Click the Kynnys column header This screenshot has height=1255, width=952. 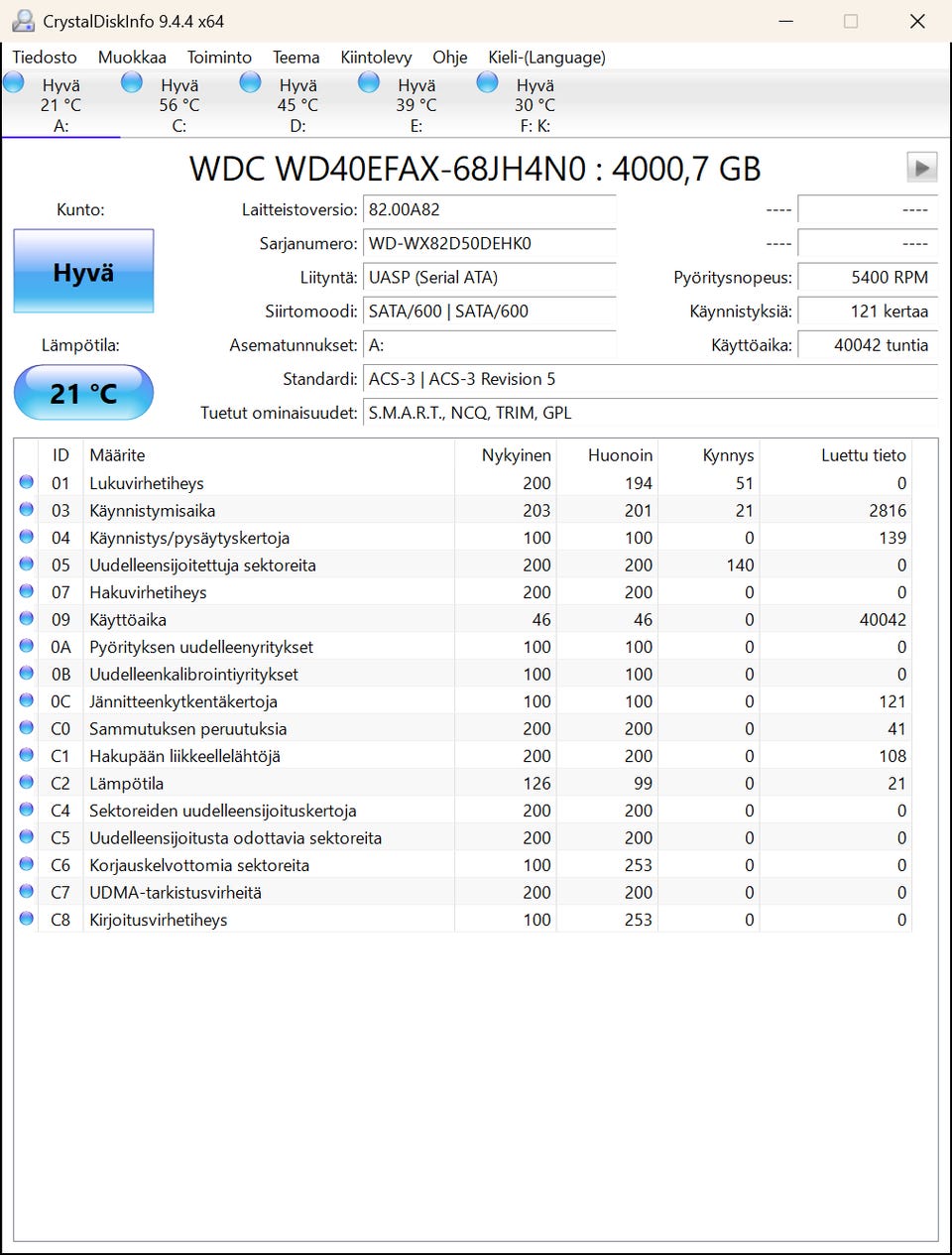(708, 455)
